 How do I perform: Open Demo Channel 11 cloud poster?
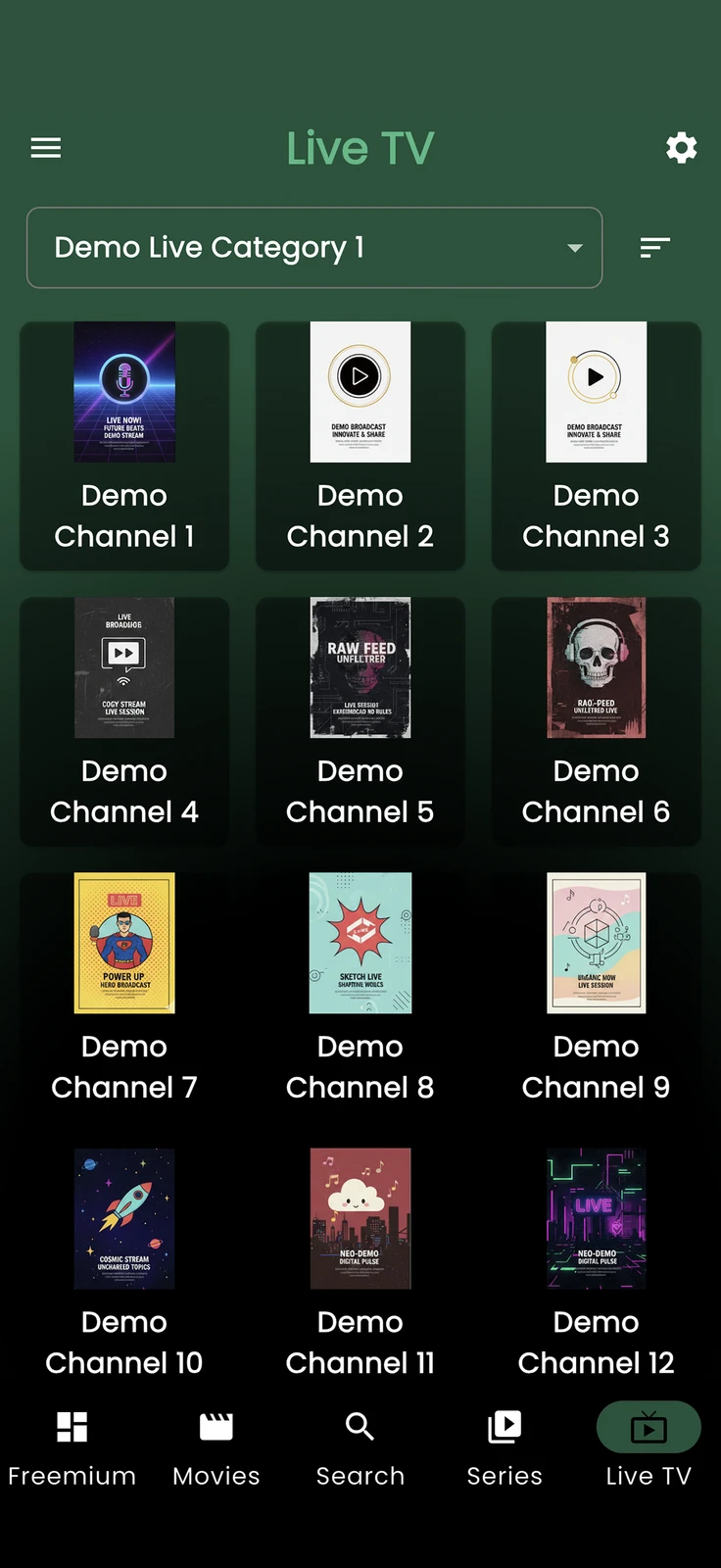[x=360, y=1218]
